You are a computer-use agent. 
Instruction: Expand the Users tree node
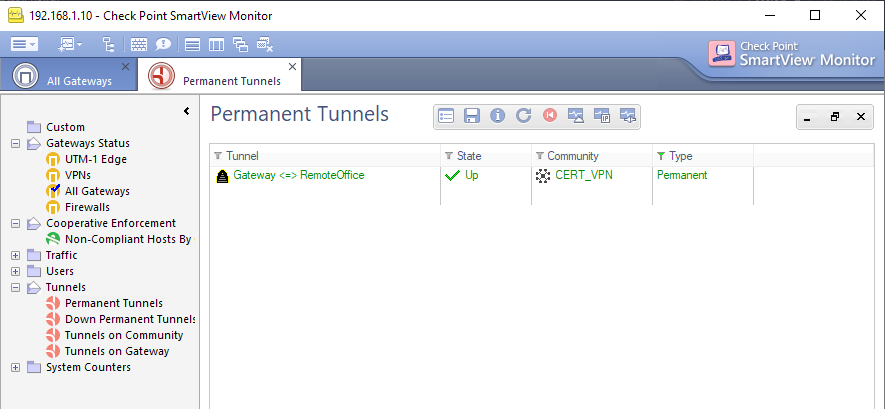tap(16, 271)
